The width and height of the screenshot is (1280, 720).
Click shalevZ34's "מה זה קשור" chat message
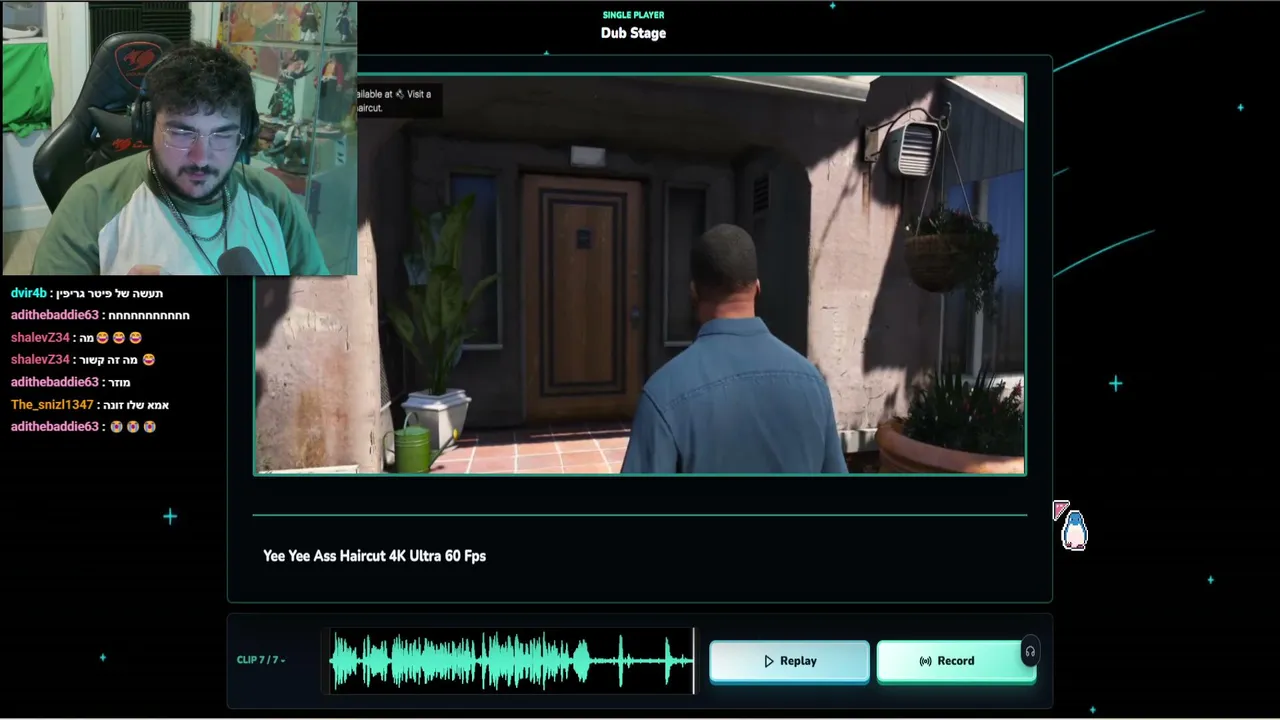(110, 360)
